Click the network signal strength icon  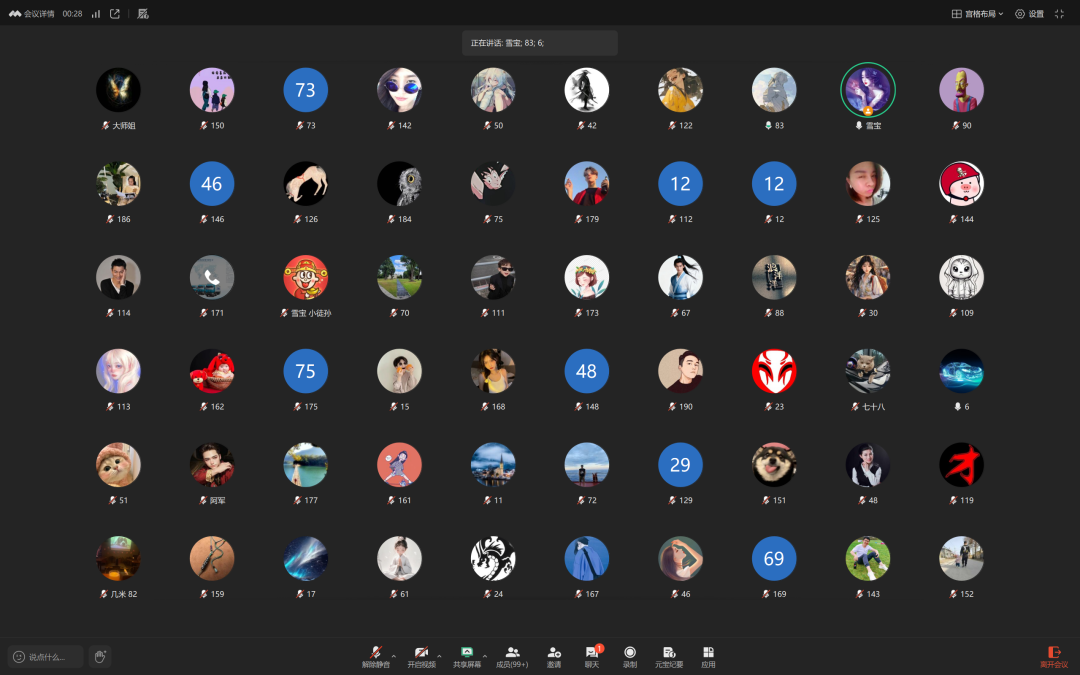click(96, 14)
